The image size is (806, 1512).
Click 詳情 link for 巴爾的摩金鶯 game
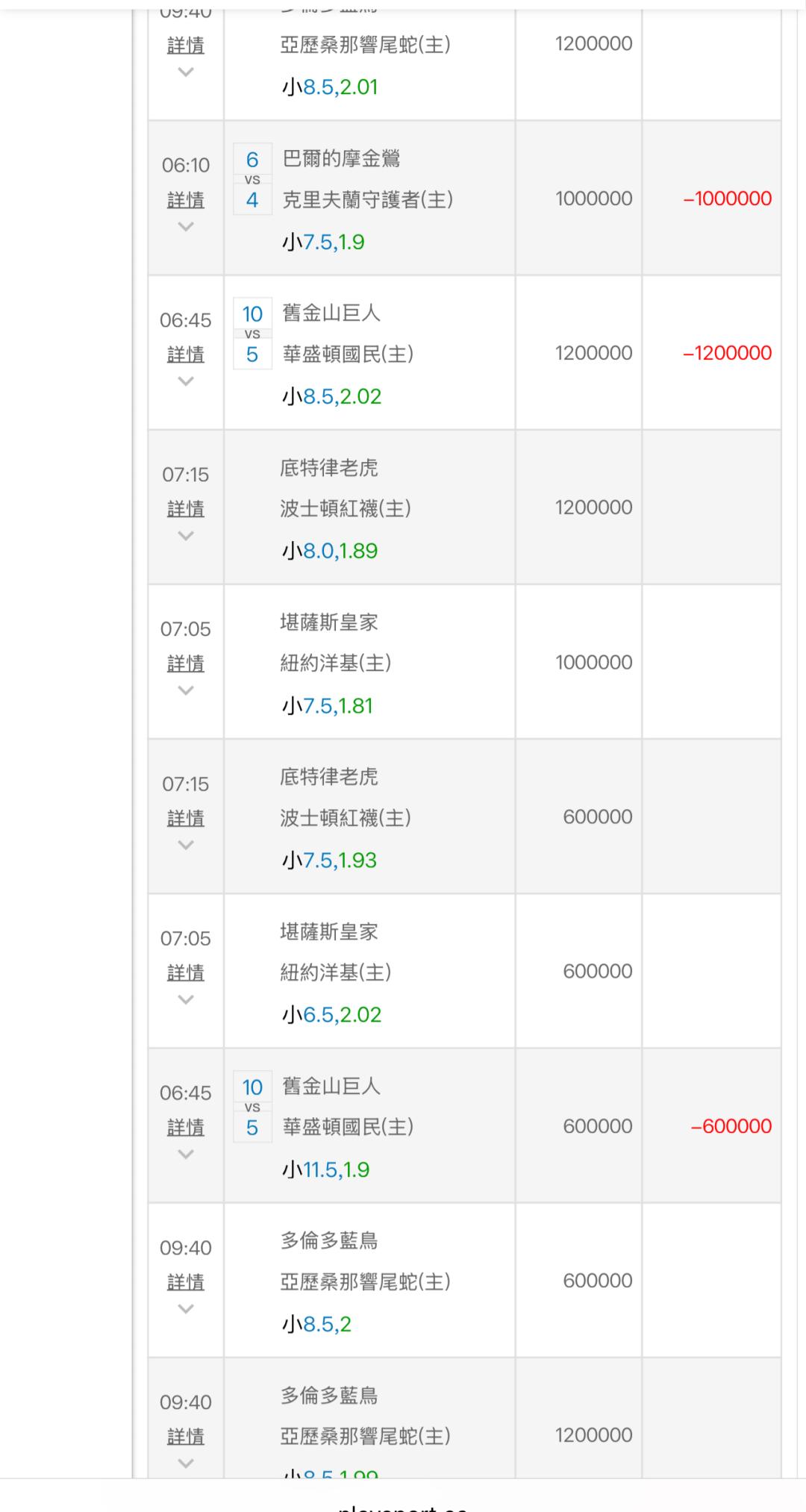(186, 200)
